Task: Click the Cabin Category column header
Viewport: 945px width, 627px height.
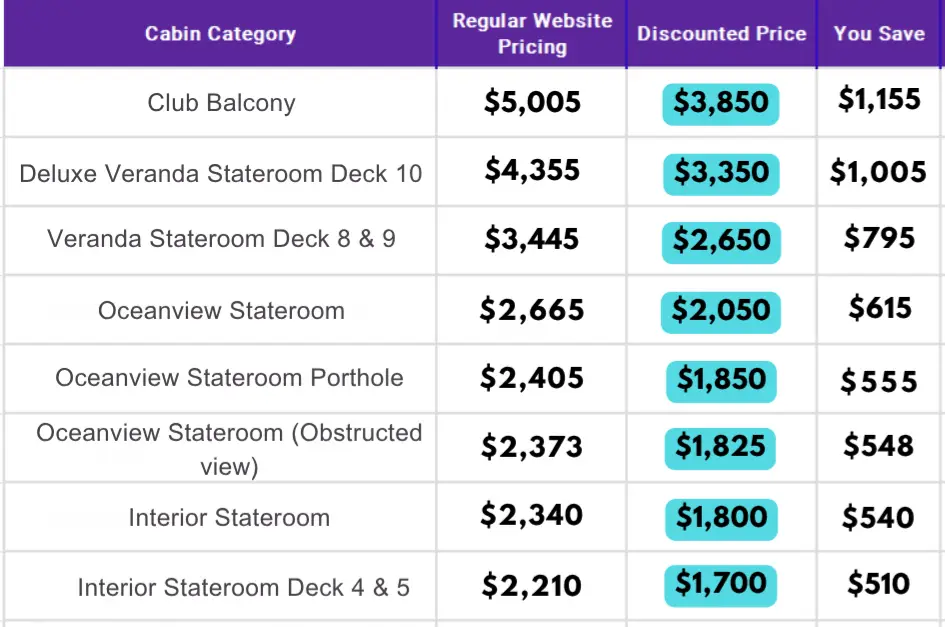Action: (x=220, y=34)
